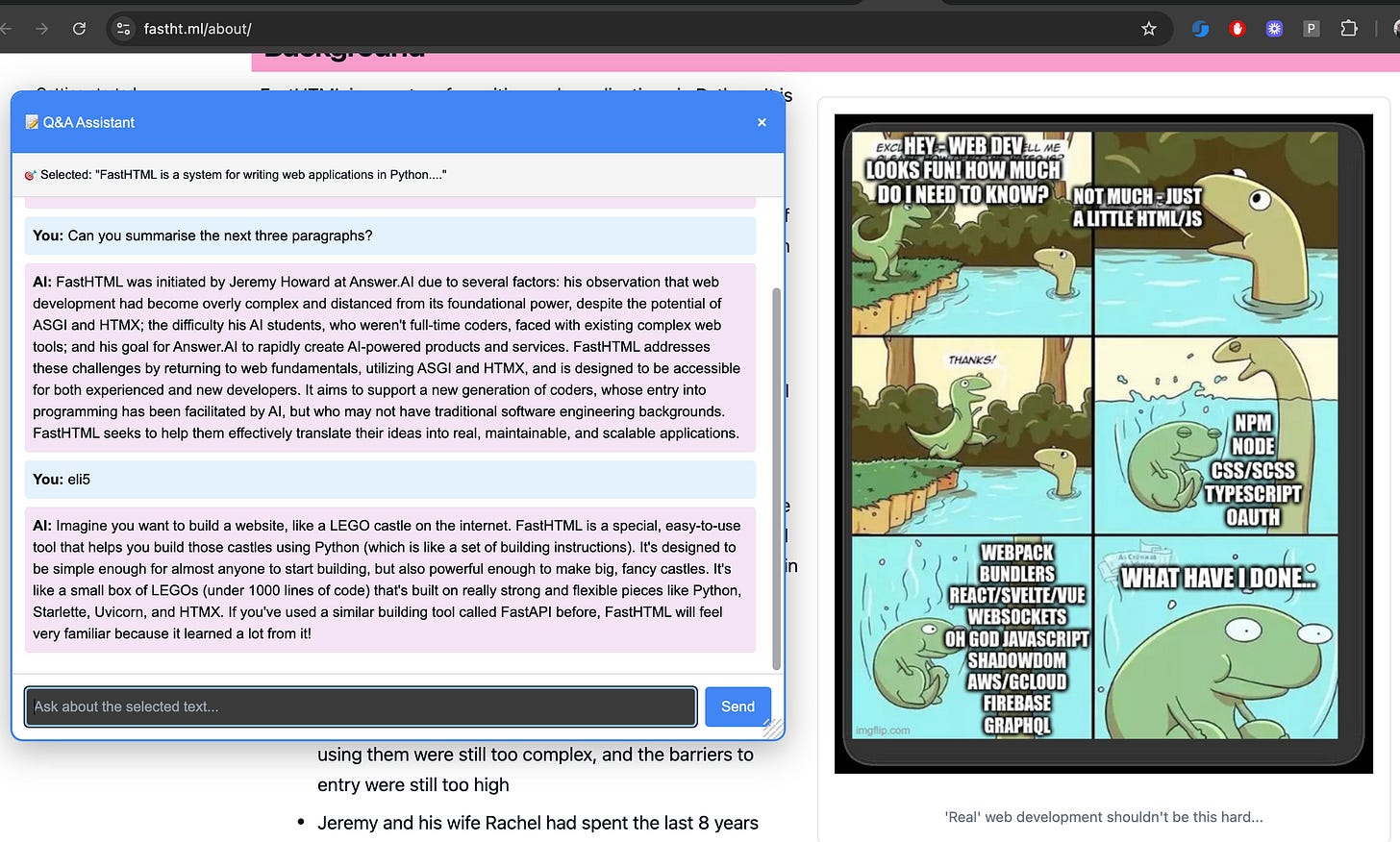
Task: Close the Q&A Assistant panel
Action: [762, 122]
